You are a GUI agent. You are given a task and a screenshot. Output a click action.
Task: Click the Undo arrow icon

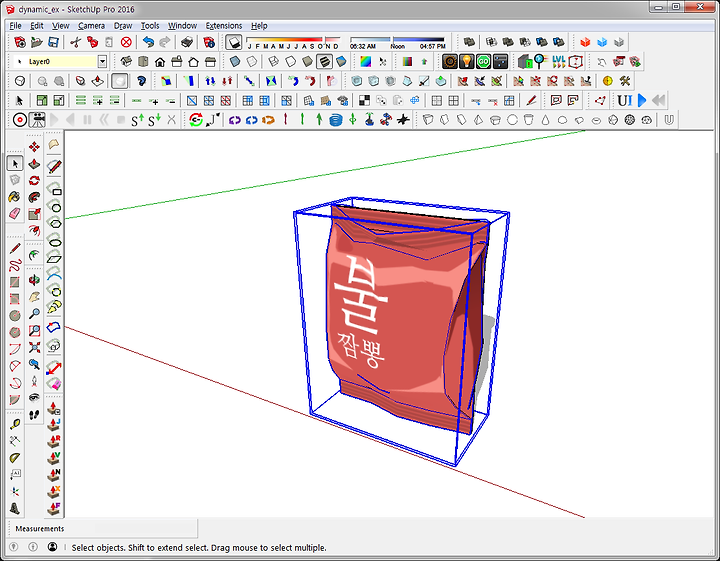pyautogui.click(x=148, y=42)
